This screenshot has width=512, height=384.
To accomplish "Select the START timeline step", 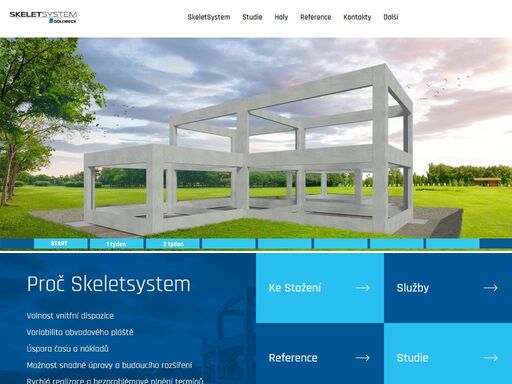I will coord(60,244).
